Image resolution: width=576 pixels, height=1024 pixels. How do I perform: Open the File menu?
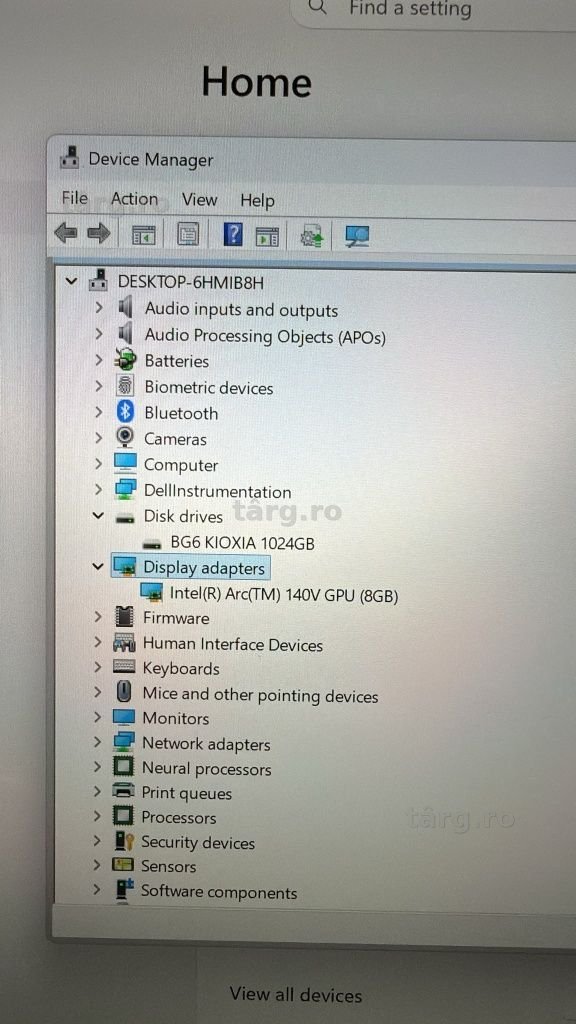point(74,198)
